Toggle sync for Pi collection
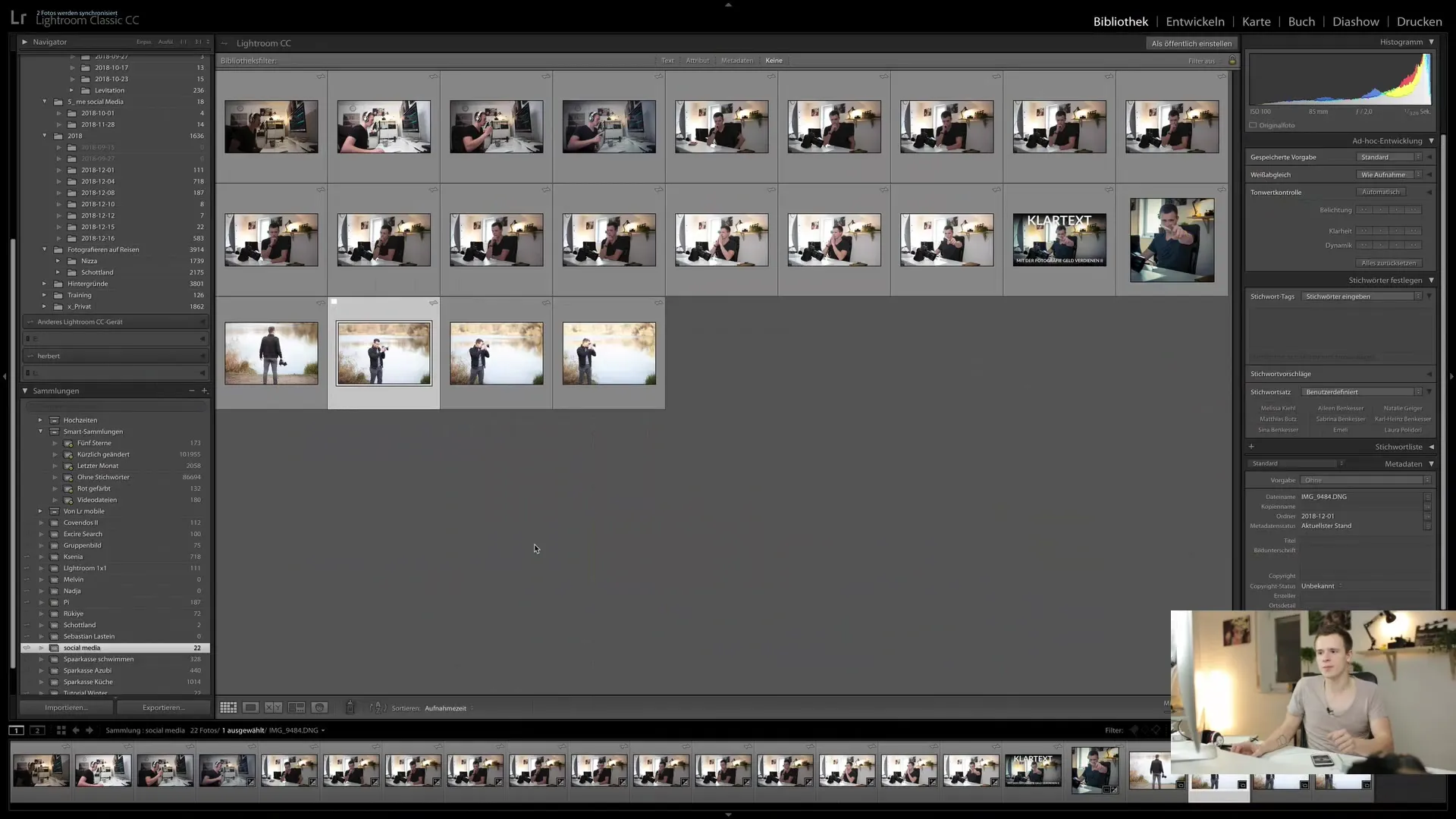Viewport: 1456px width, 819px height. [x=27, y=602]
